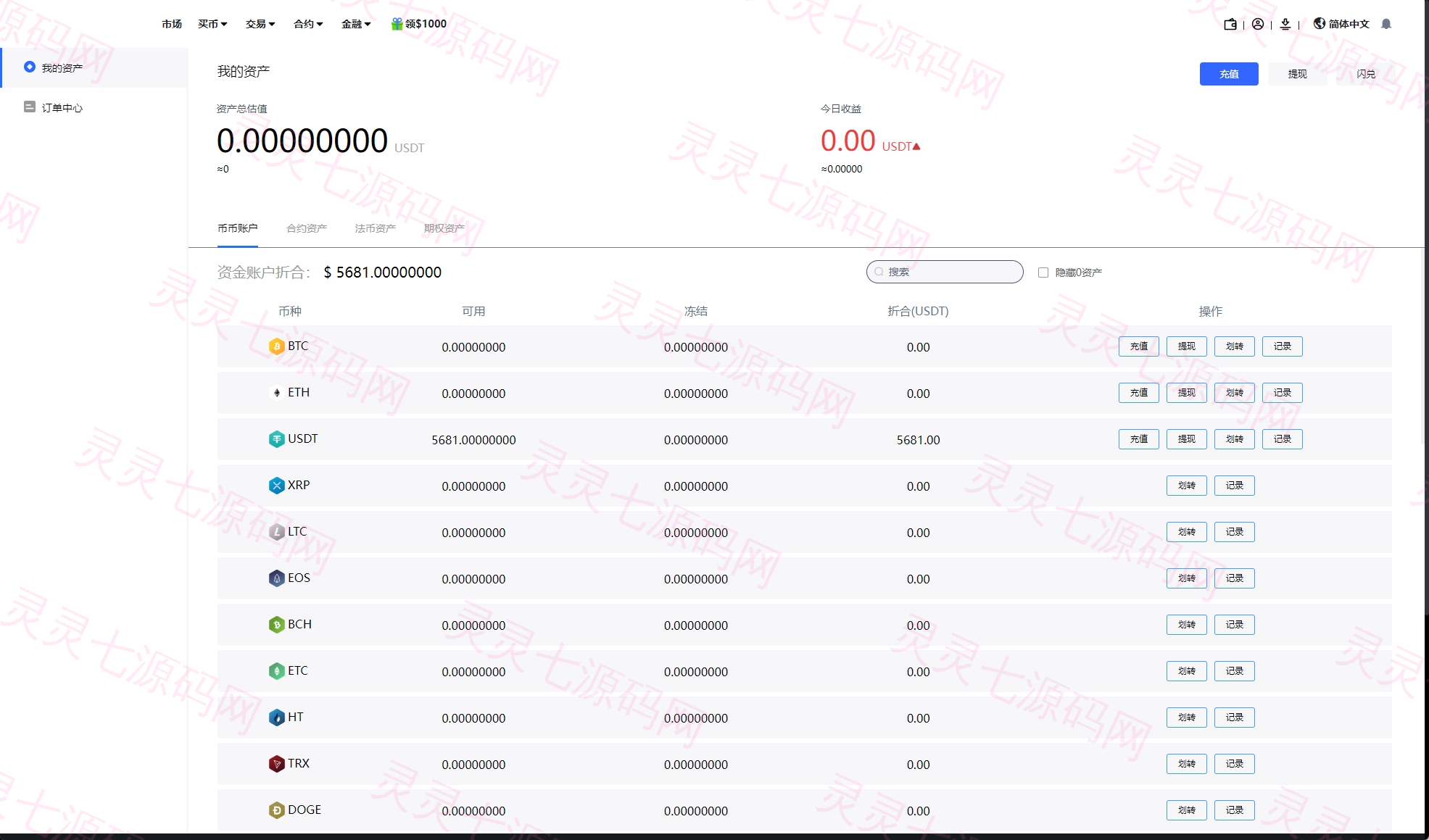
Task: Expand the 金融 dropdown menu
Action: (x=356, y=24)
